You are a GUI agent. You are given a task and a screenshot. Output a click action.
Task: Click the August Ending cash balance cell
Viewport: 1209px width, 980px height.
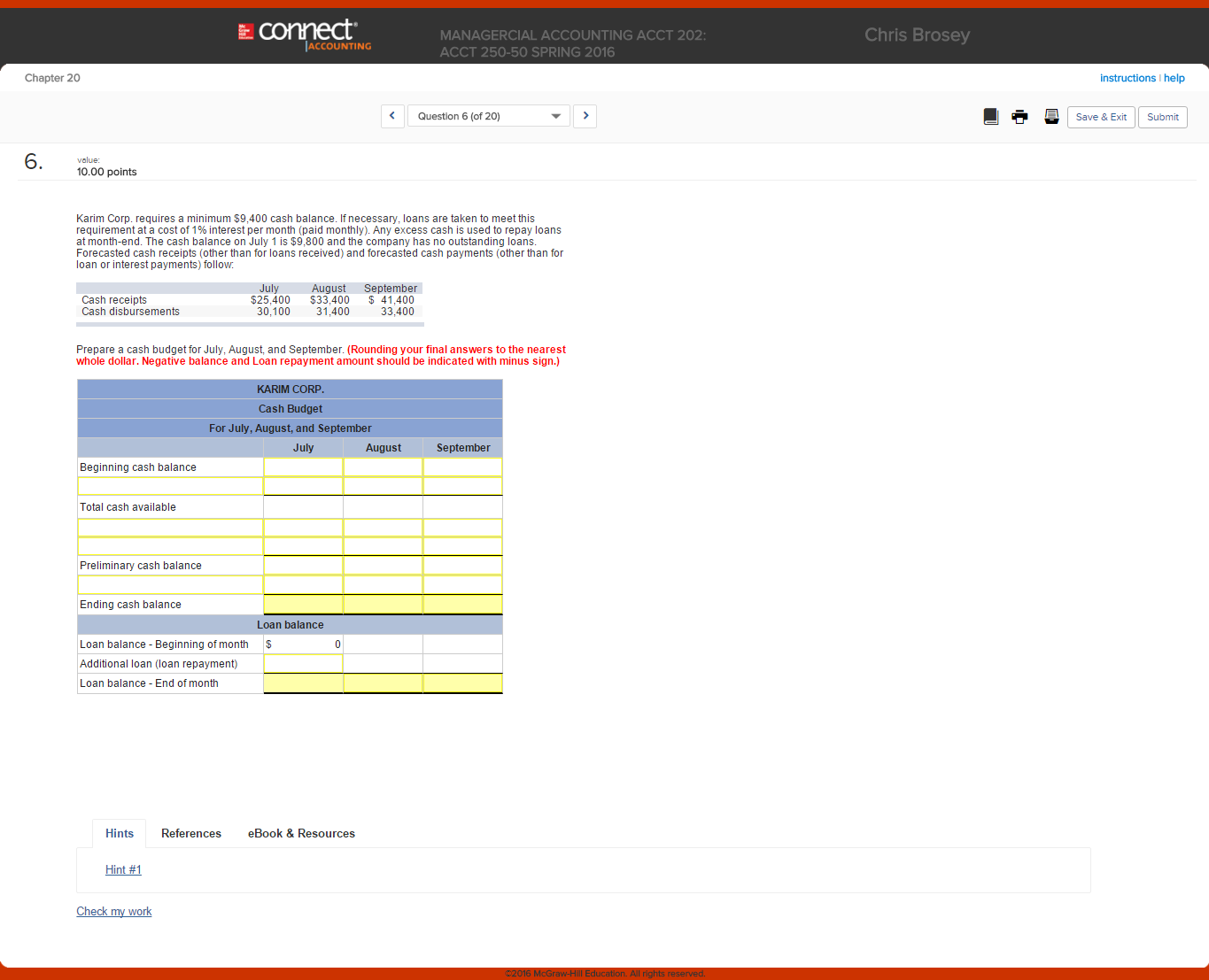point(383,605)
